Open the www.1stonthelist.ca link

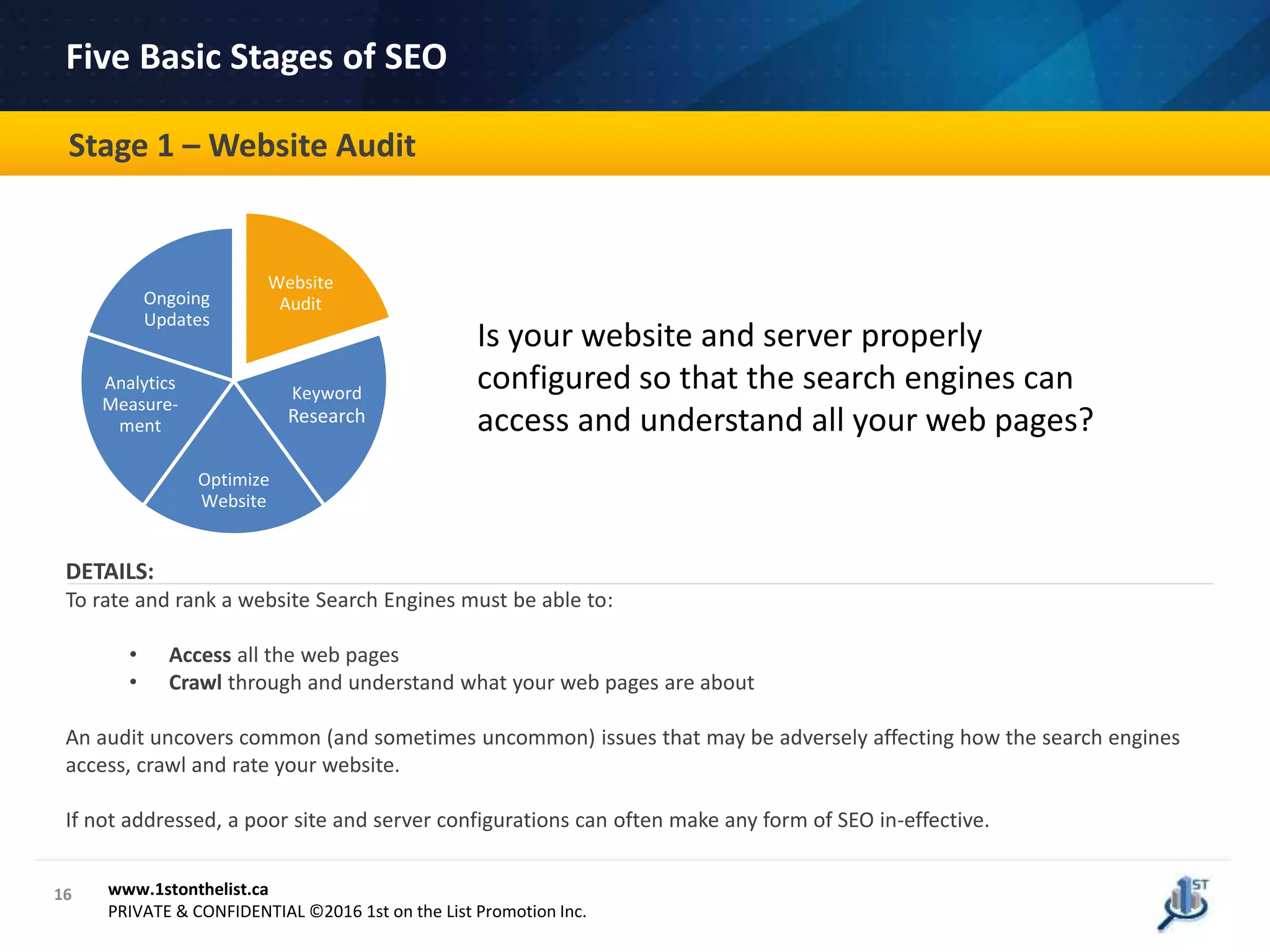point(188,889)
